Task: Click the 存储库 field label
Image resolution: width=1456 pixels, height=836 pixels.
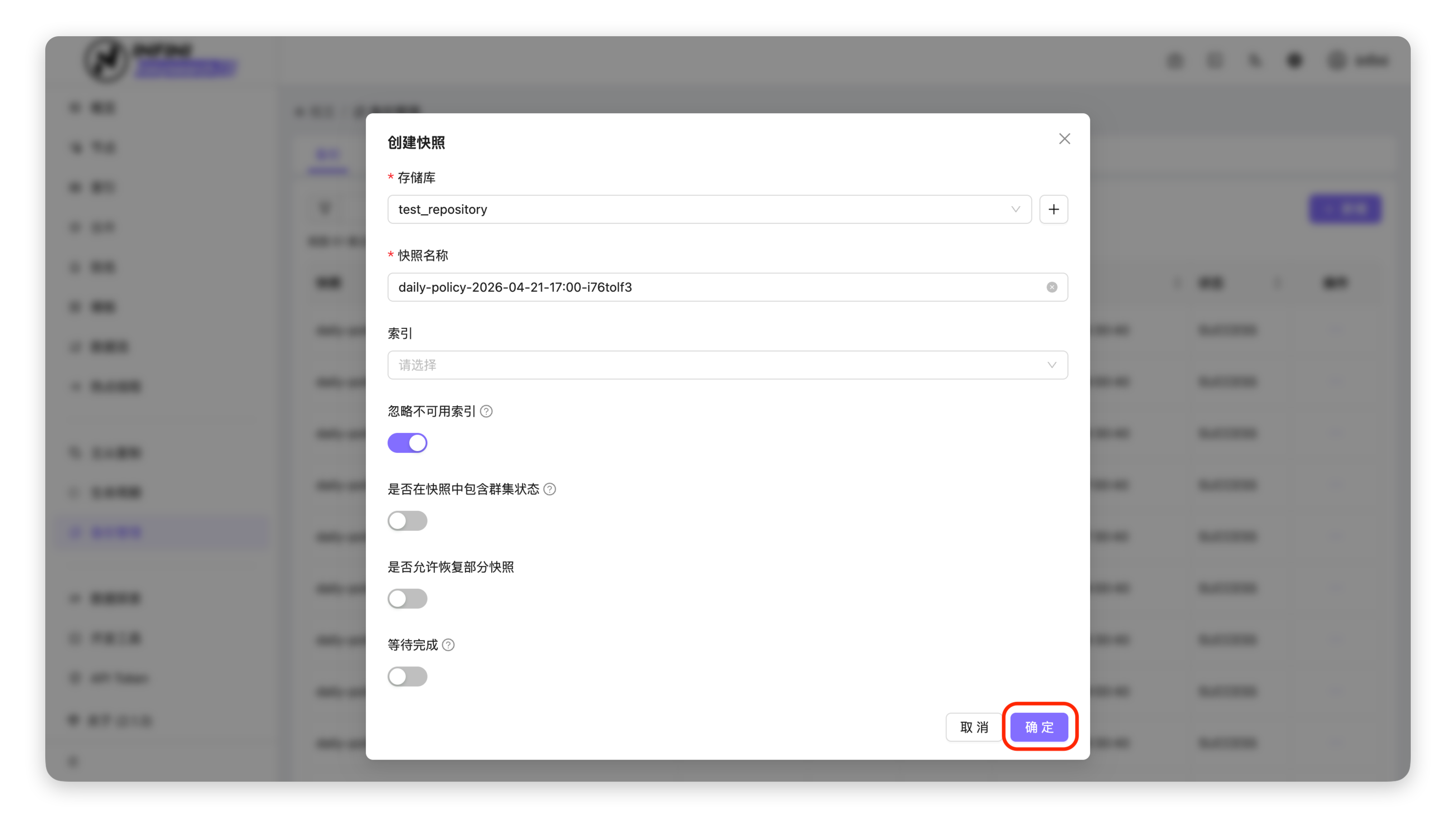Action: 416,178
